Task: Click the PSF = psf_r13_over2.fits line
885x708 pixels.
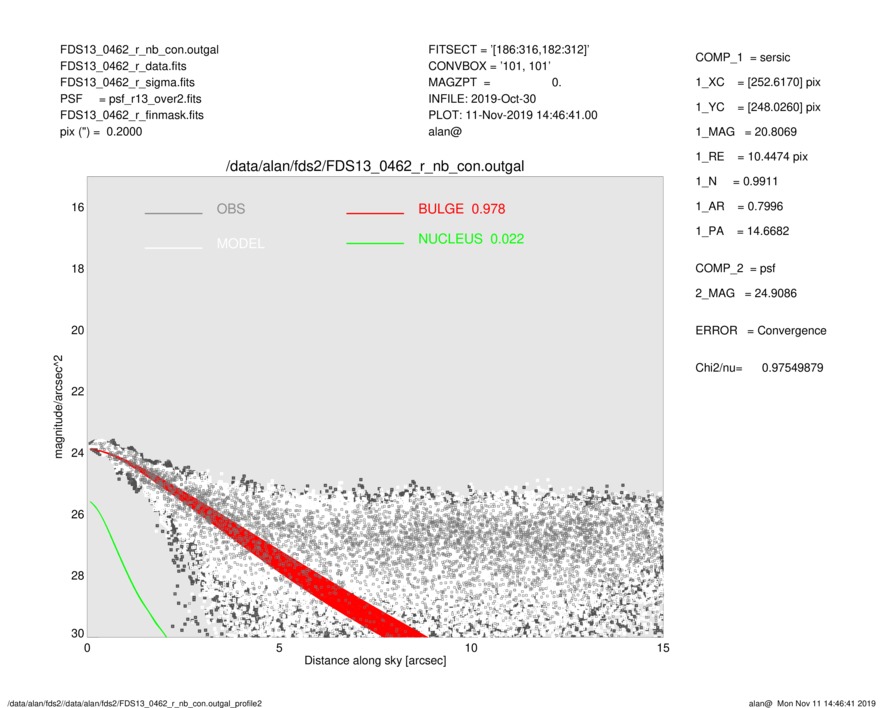Action: tap(130, 99)
